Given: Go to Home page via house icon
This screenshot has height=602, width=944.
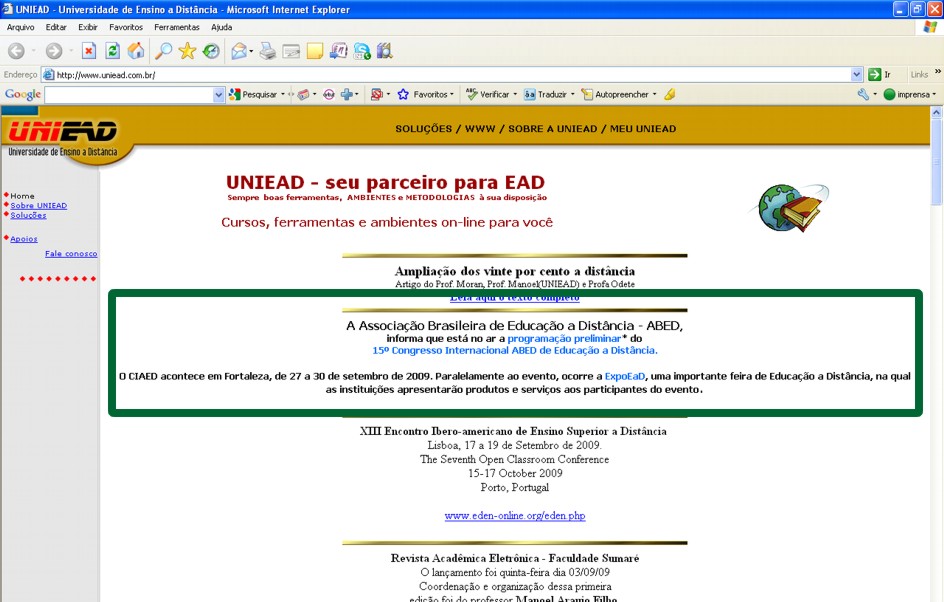Looking at the screenshot, I should pyautogui.click(x=136, y=51).
